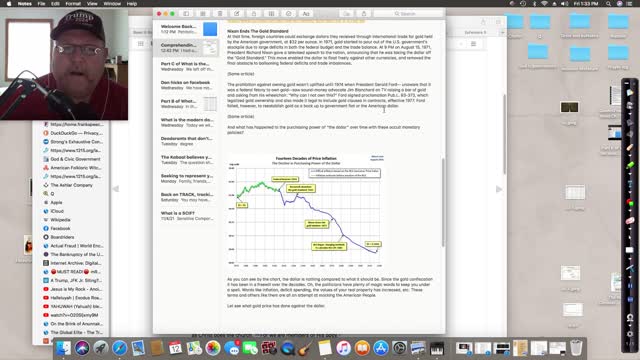Select the 'Comprehendin...' note

click(188, 48)
